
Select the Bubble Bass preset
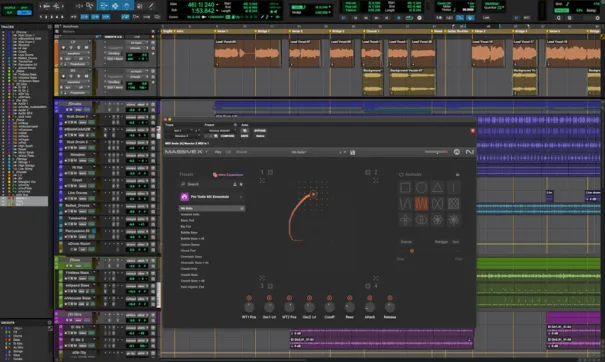[189, 233]
